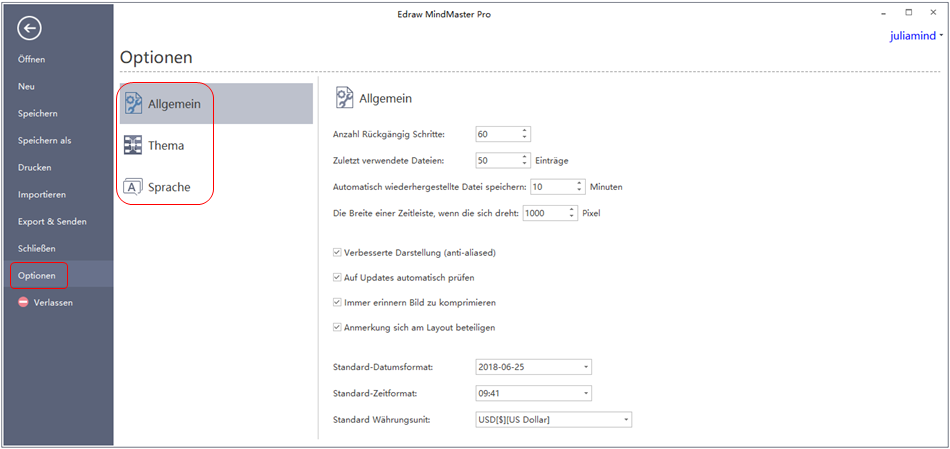
Task: Go to Drucken
Action: tap(35, 167)
